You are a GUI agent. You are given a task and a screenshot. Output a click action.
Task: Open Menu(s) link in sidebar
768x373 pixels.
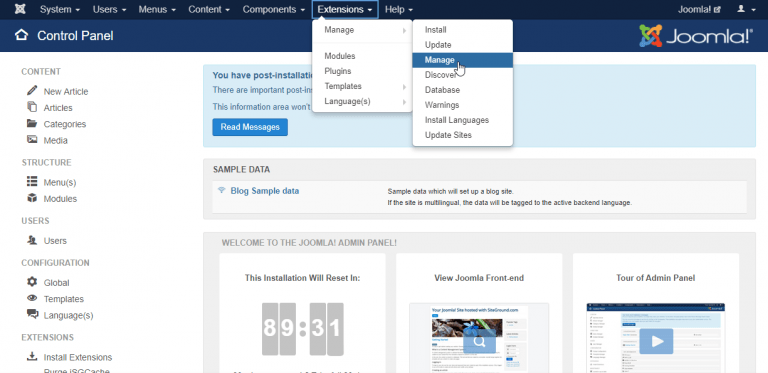pos(60,183)
